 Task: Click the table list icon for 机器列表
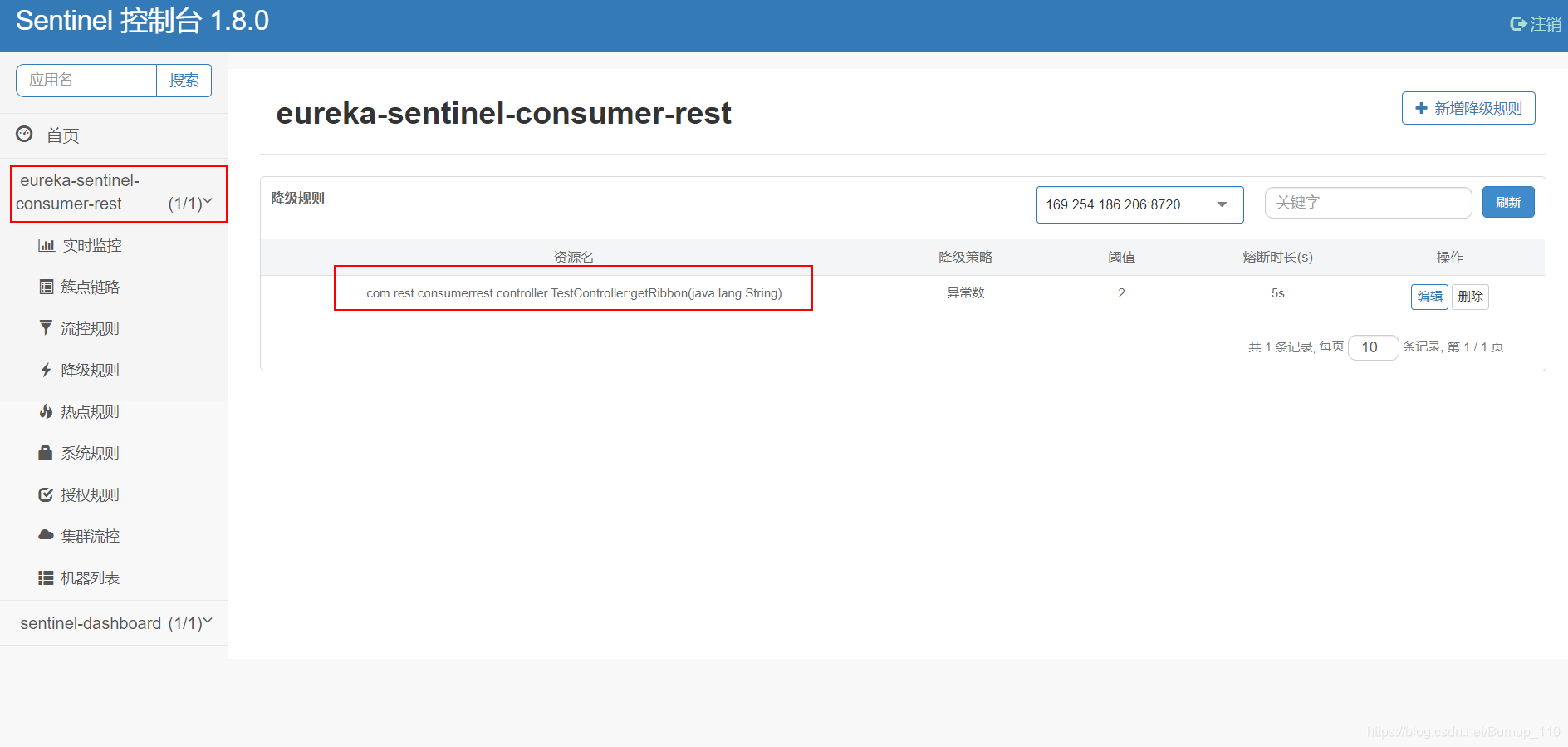click(x=46, y=577)
